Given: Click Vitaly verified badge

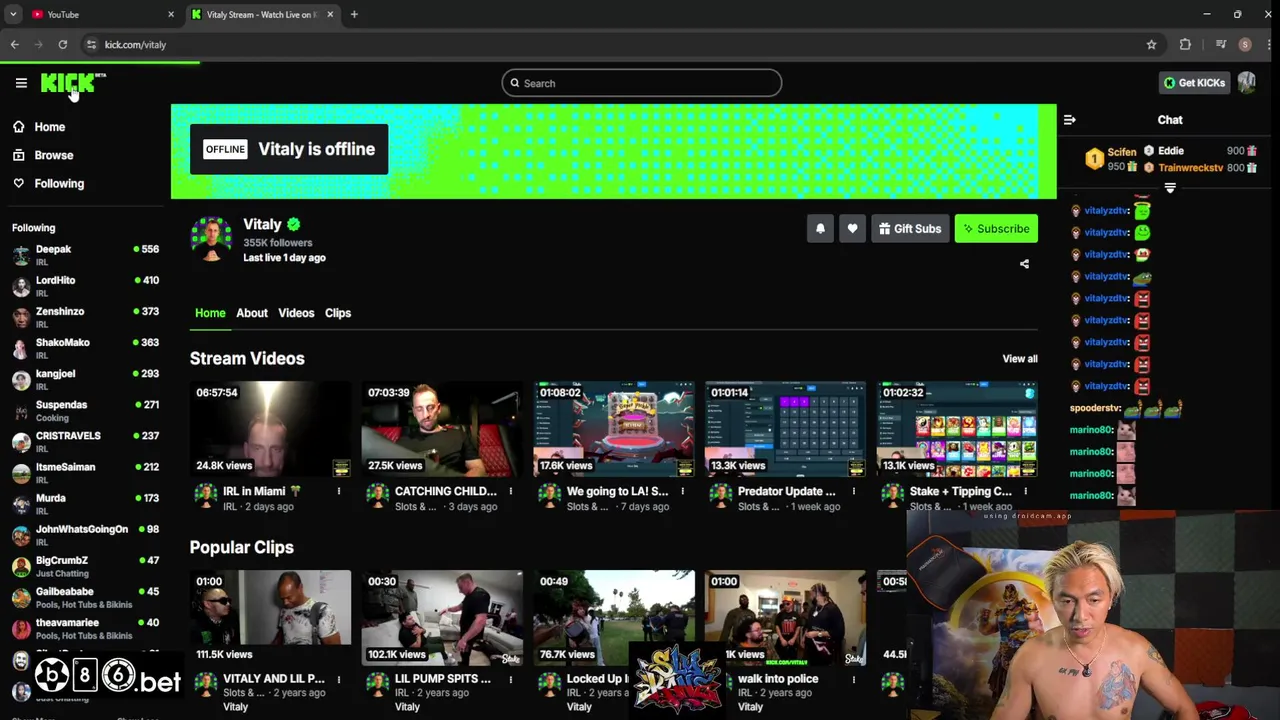Looking at the screenshot, I should (x=293, y=225).
